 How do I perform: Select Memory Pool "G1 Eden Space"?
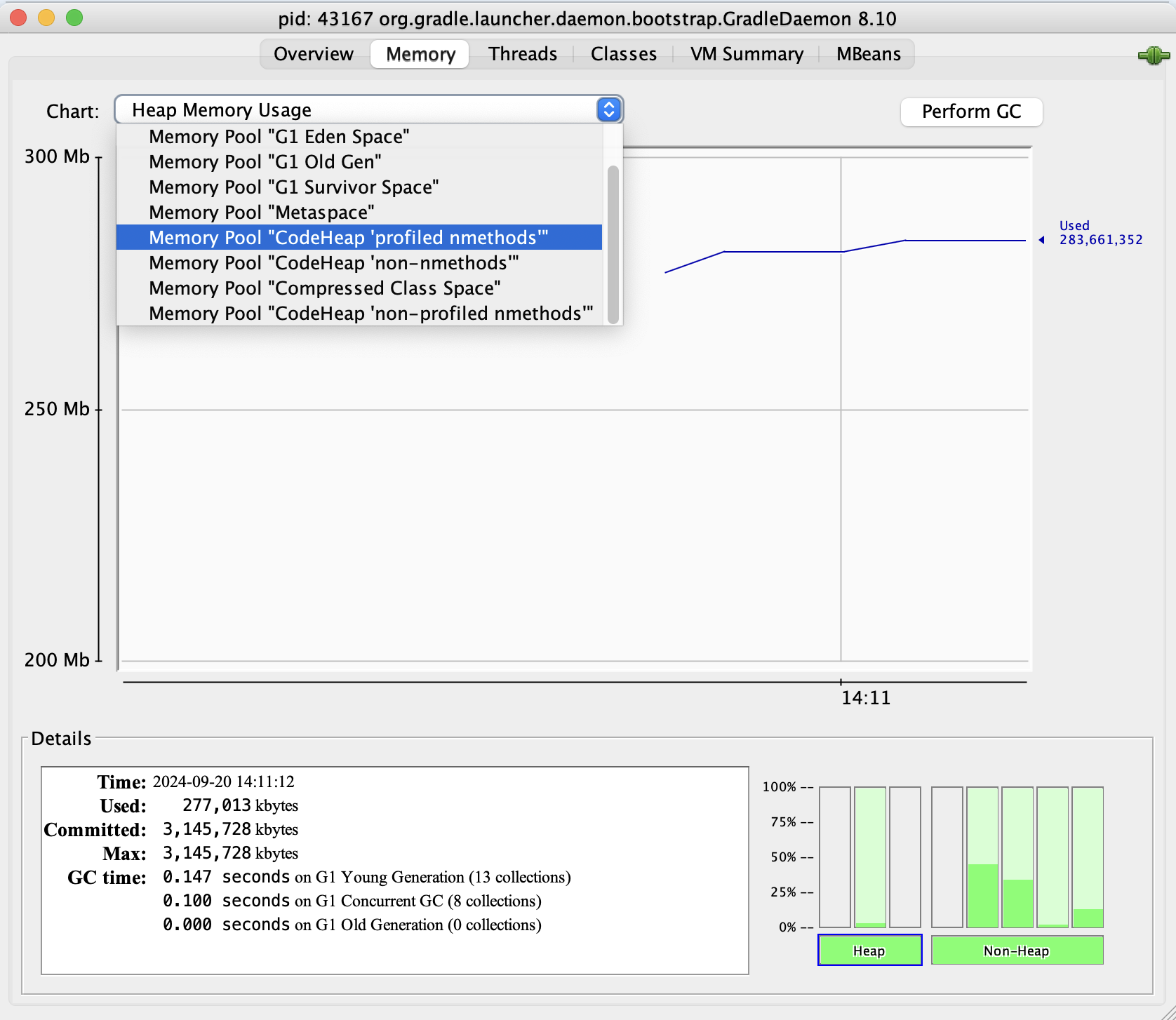pos(279,136)
